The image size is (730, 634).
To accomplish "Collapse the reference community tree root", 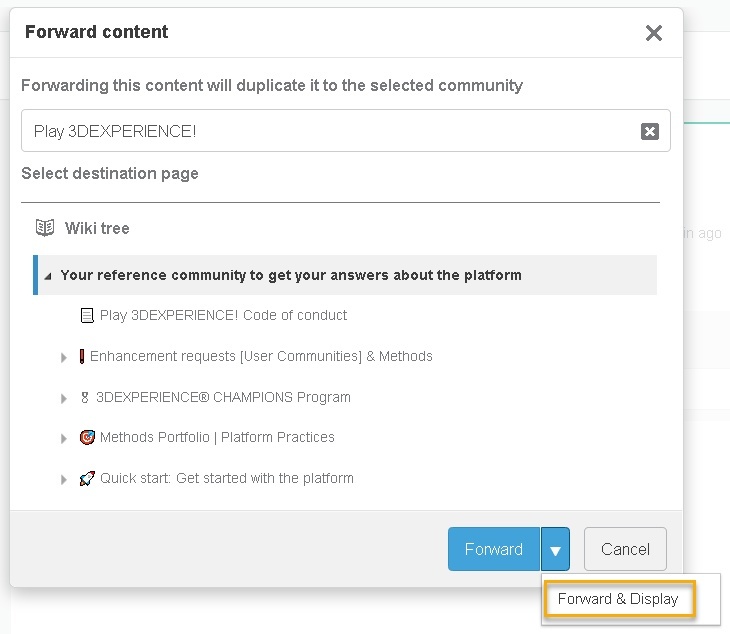I will tap(49, 275).
